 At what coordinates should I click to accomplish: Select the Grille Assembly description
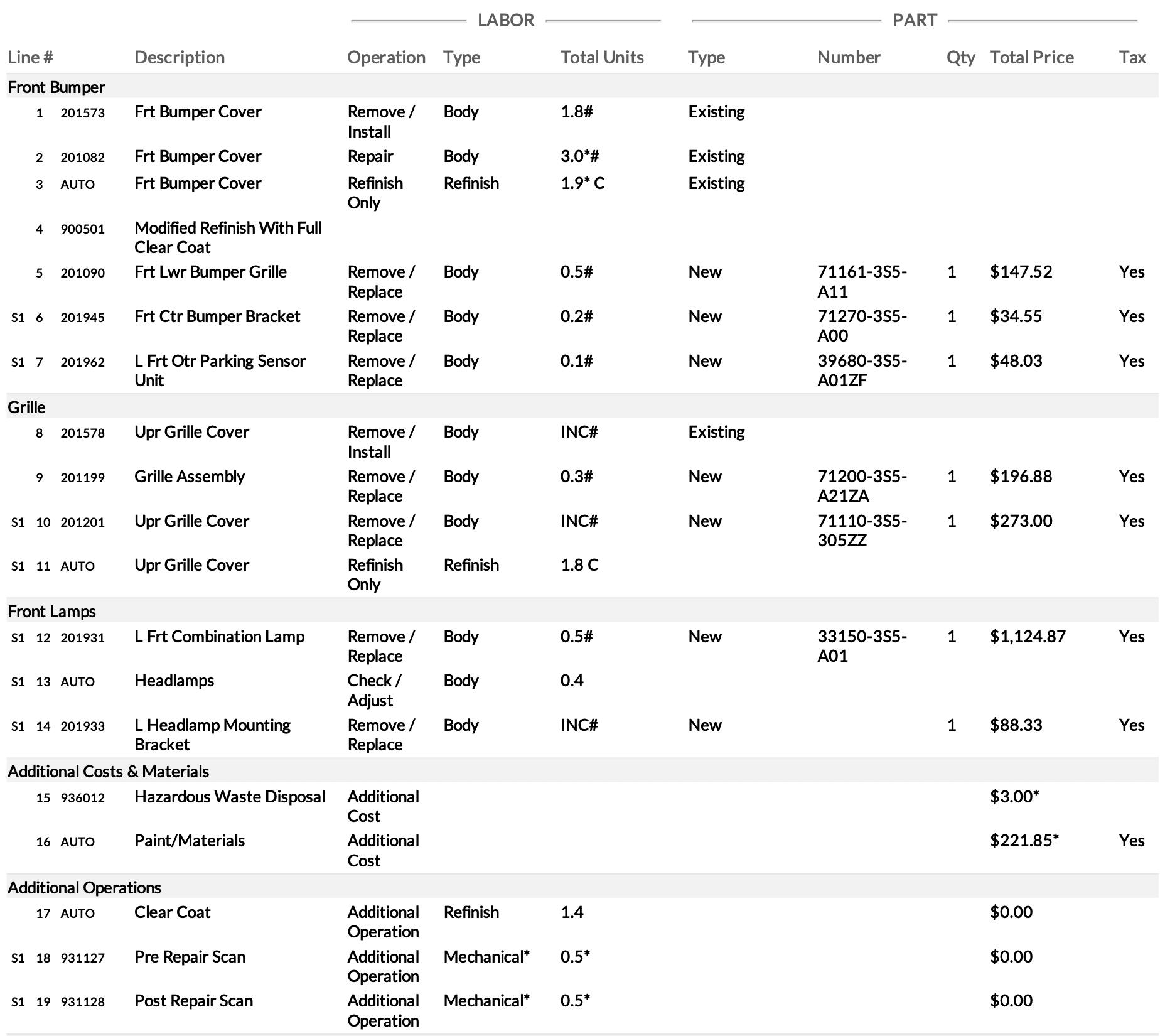tap(190, 477)
